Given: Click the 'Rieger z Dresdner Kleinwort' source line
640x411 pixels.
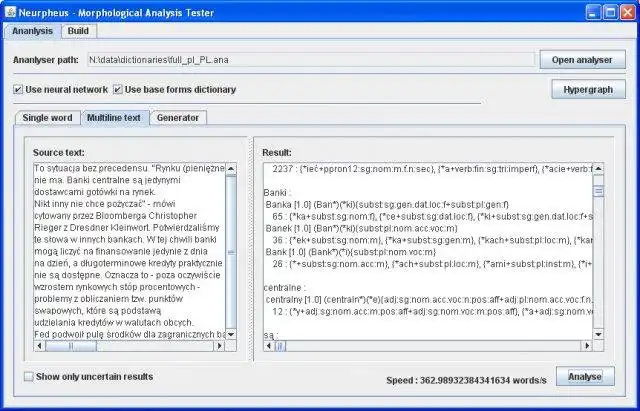Looking at the screenshot, I should pyautogui.click(x=127, y=227).
